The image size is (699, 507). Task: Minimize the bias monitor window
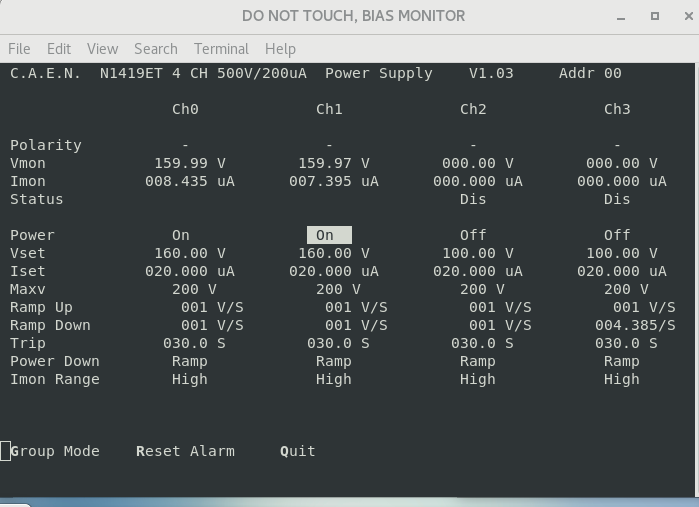(x=621, y=16)
